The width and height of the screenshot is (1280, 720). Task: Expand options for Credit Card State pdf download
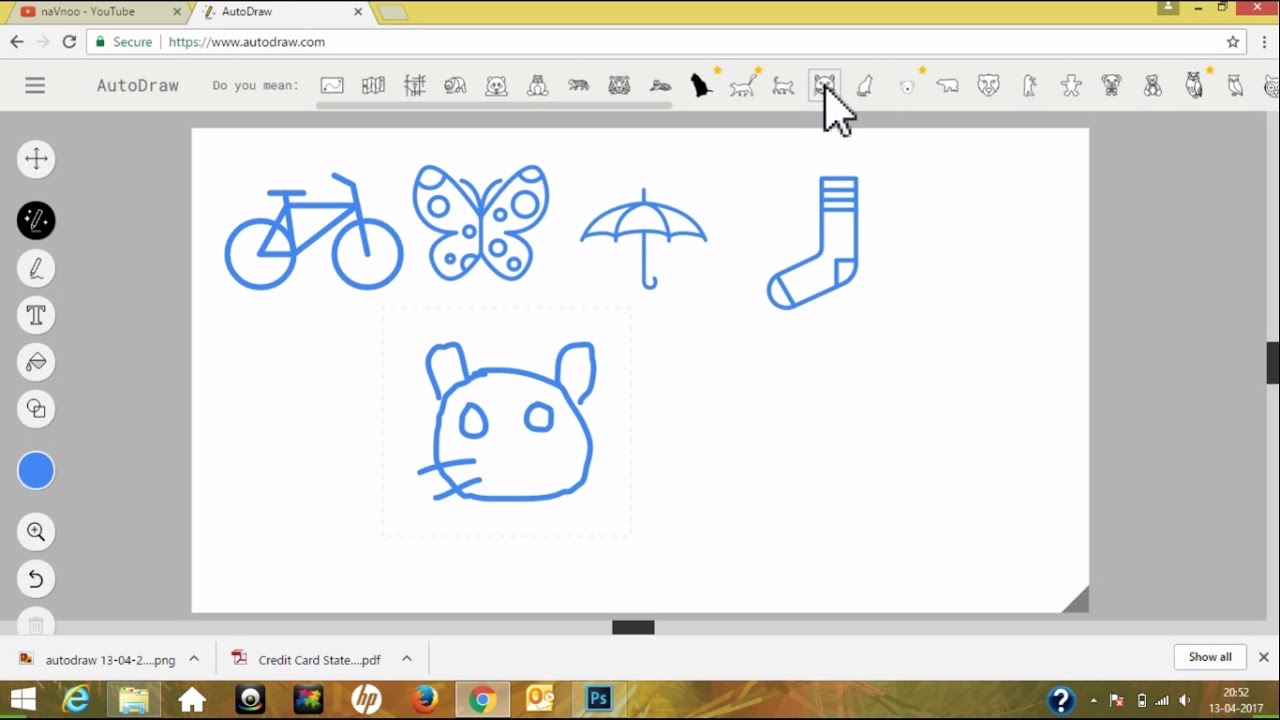(x=407, y=658)
